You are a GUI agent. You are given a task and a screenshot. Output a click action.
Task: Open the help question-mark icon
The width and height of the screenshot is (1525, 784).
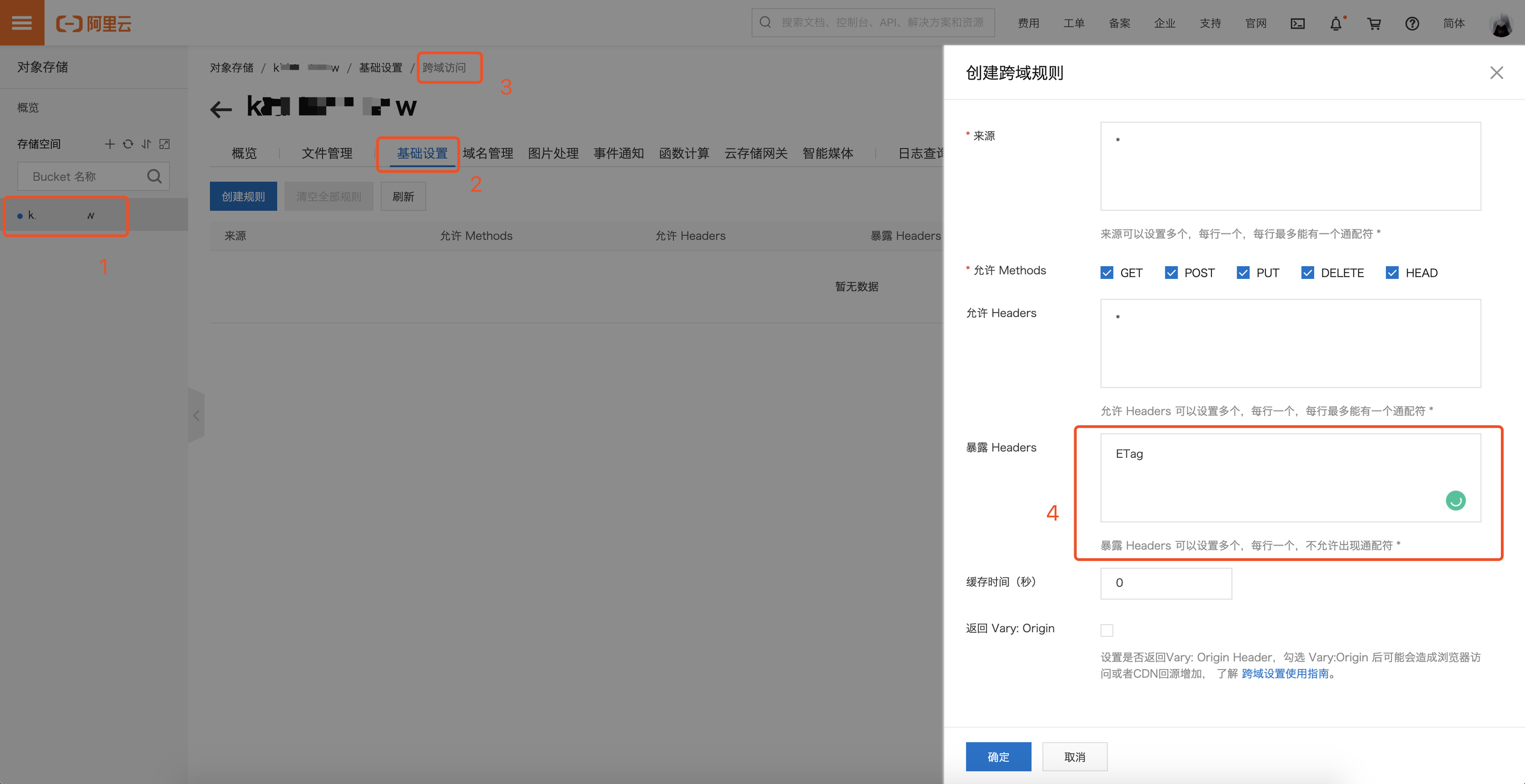click(1412, 23)
